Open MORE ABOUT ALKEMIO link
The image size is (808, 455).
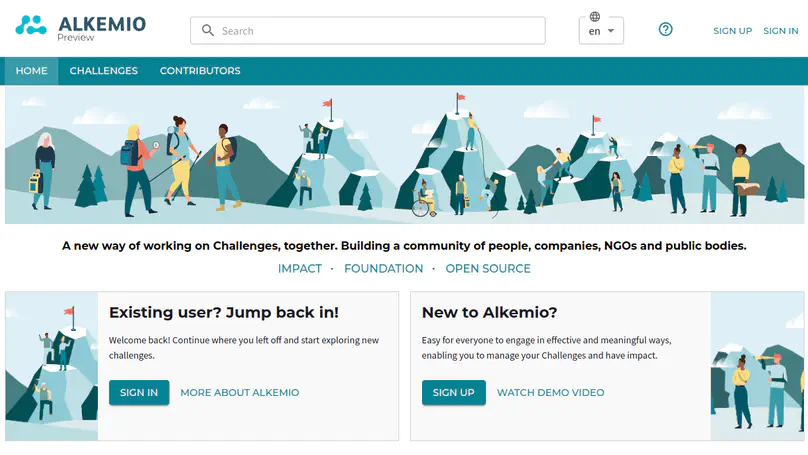point(240,393)
